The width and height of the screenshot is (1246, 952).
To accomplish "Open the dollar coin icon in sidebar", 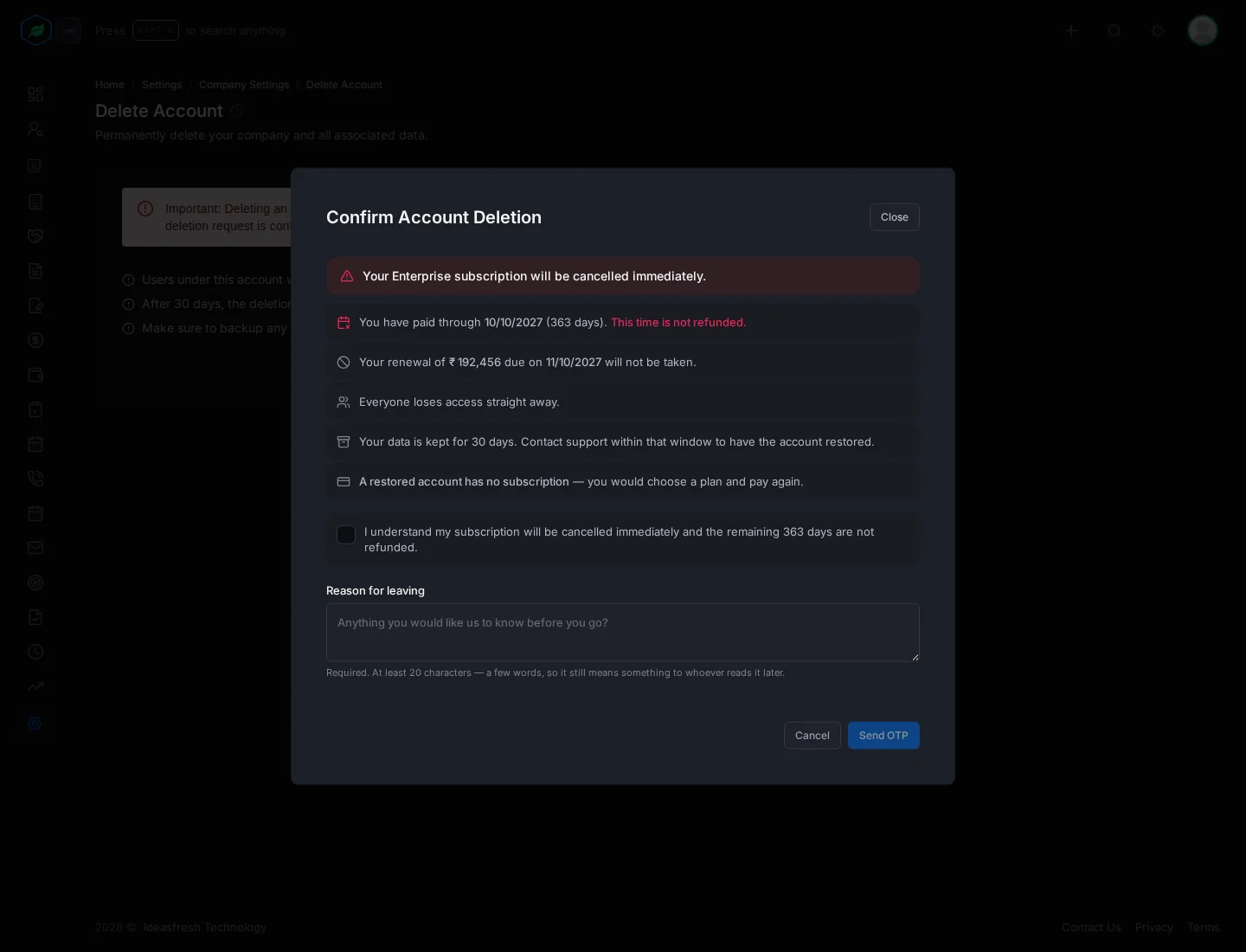I will point(35,340).
